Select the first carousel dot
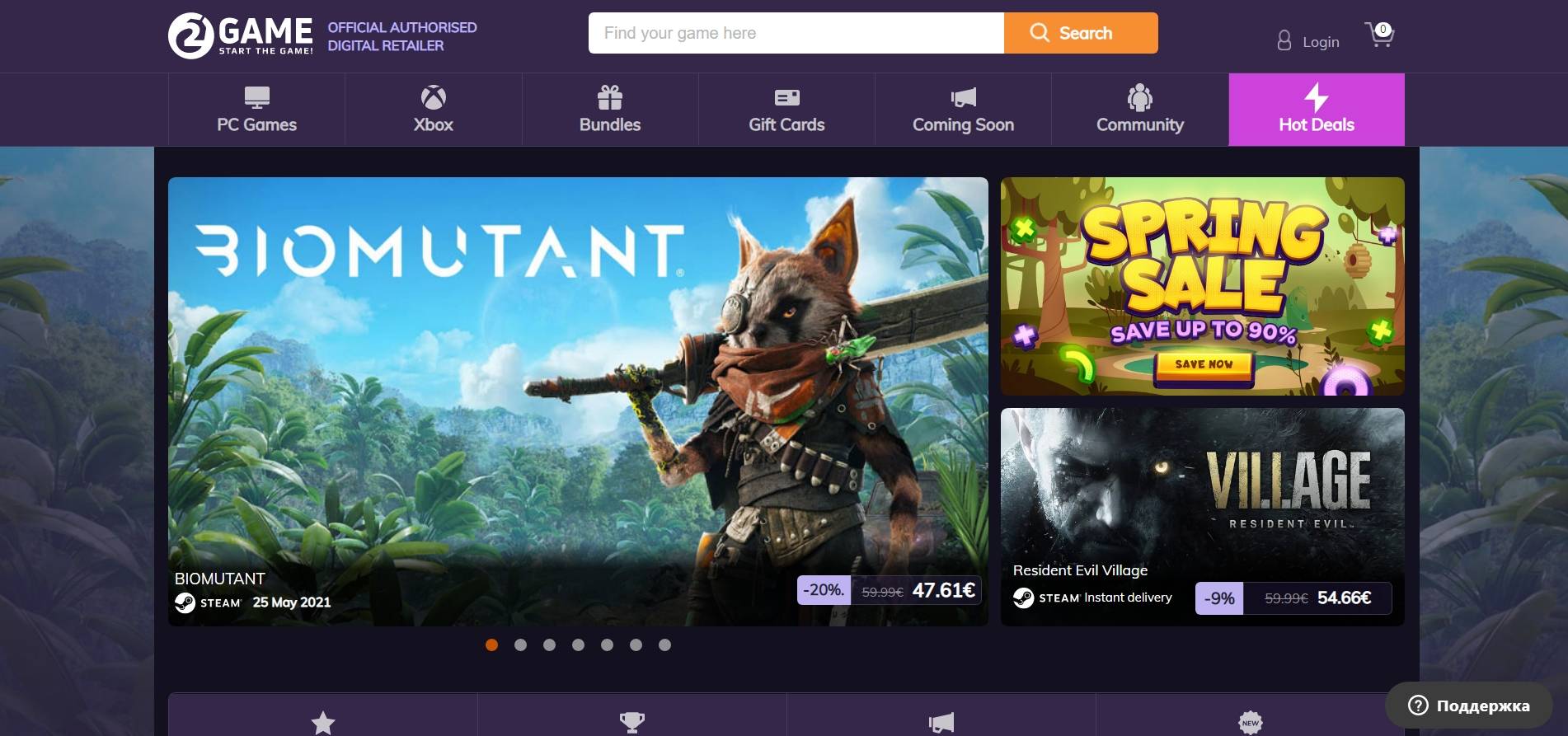Image resolution: width=1568 pixels, height=736 pixels. [x=491, y=645]
